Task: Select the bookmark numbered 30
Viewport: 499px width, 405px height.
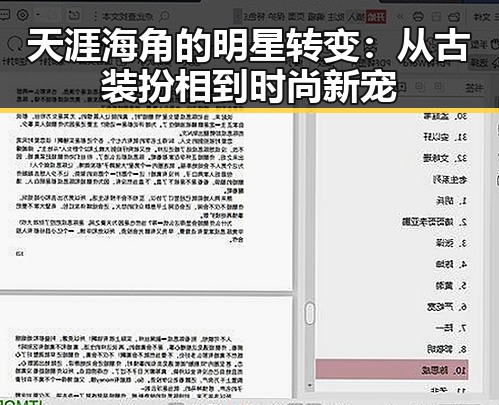Action: click(445, 116)
